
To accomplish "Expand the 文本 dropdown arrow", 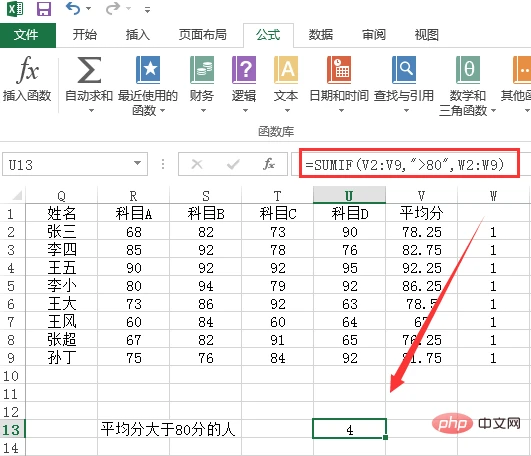I will point(287,110).
